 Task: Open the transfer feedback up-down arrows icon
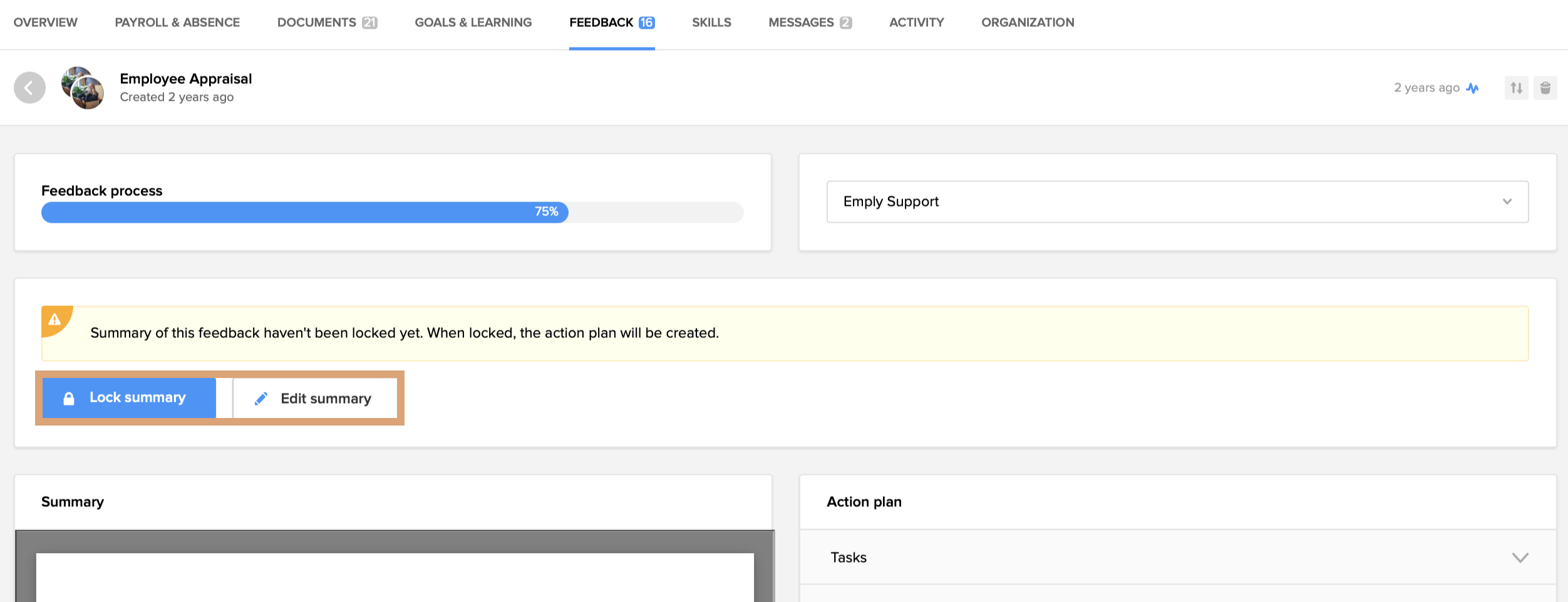coord(1516,88)
